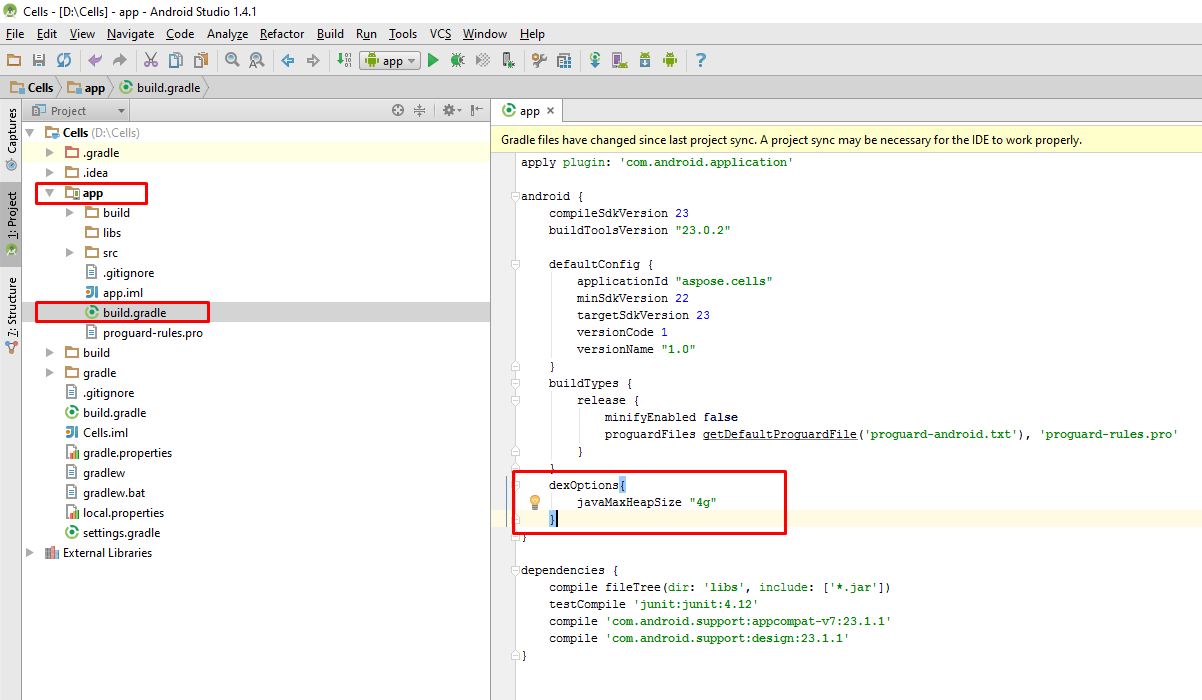This screenshot has height=700, width=1202.
Task: Toggle the 7: Structure side panel
Action: [x=12, y=312]
